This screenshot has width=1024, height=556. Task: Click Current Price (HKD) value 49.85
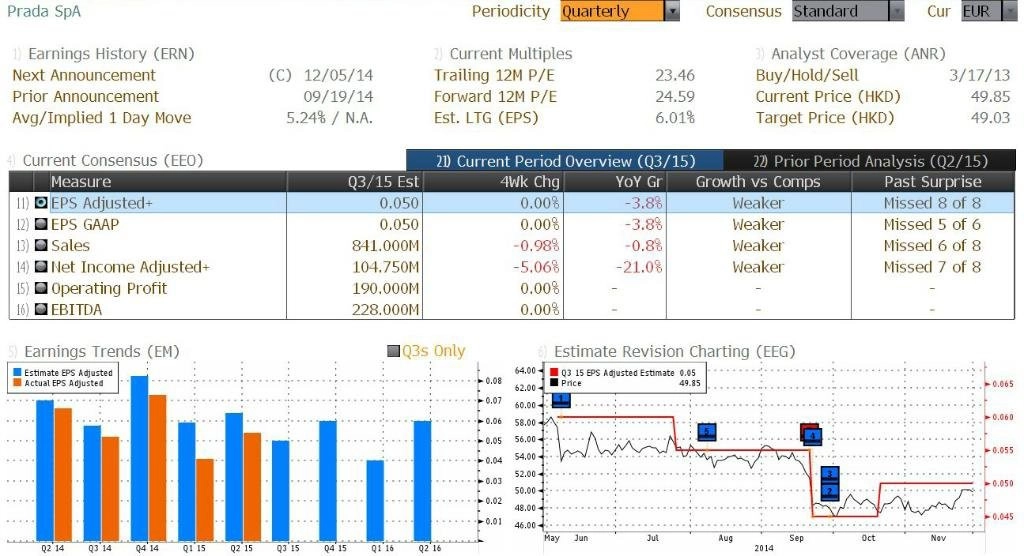point(991,97)
